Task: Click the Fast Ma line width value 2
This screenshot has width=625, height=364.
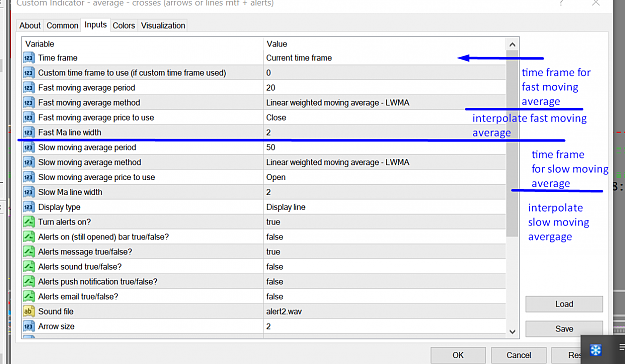Action: 268,132
